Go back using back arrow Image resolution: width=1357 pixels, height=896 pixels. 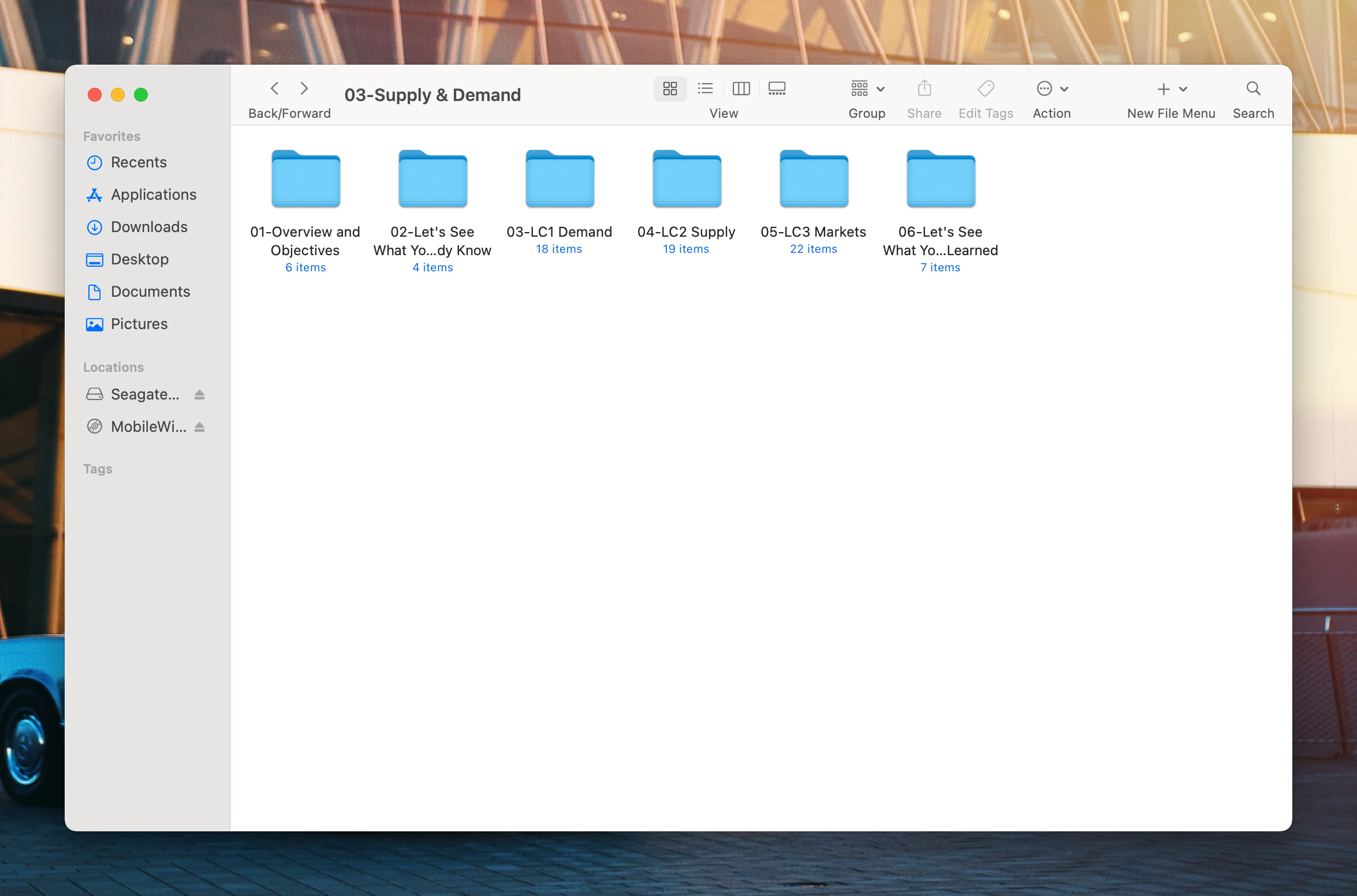[275, 88]
